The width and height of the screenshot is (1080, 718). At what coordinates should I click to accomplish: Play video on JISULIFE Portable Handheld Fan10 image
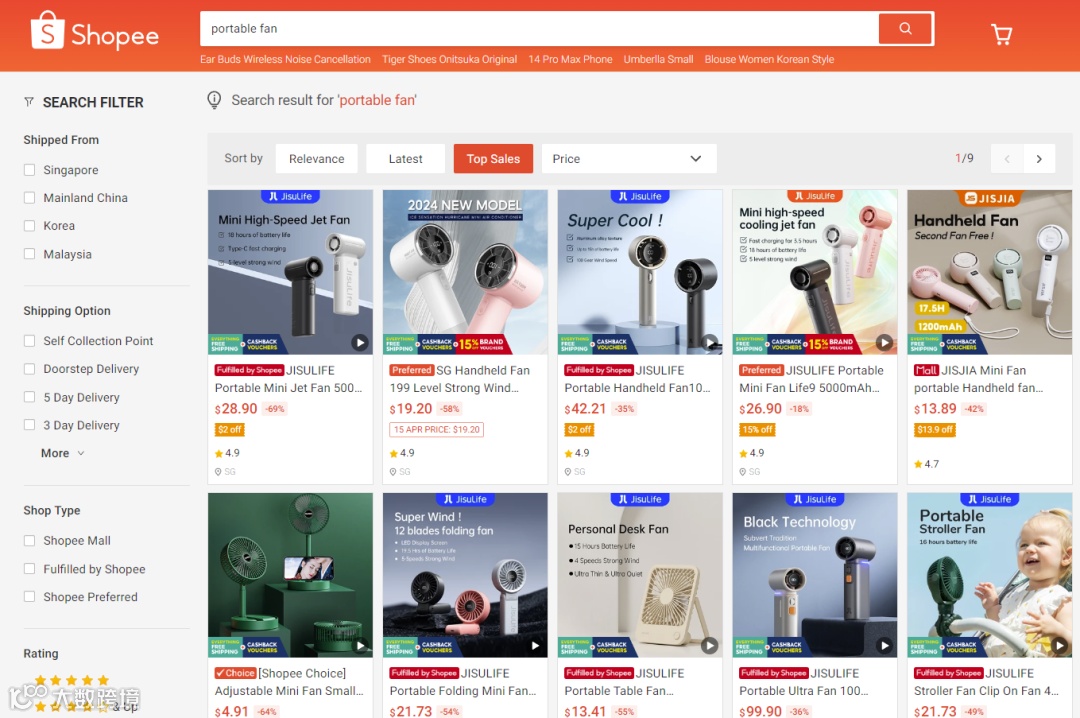tap(709, 342)
